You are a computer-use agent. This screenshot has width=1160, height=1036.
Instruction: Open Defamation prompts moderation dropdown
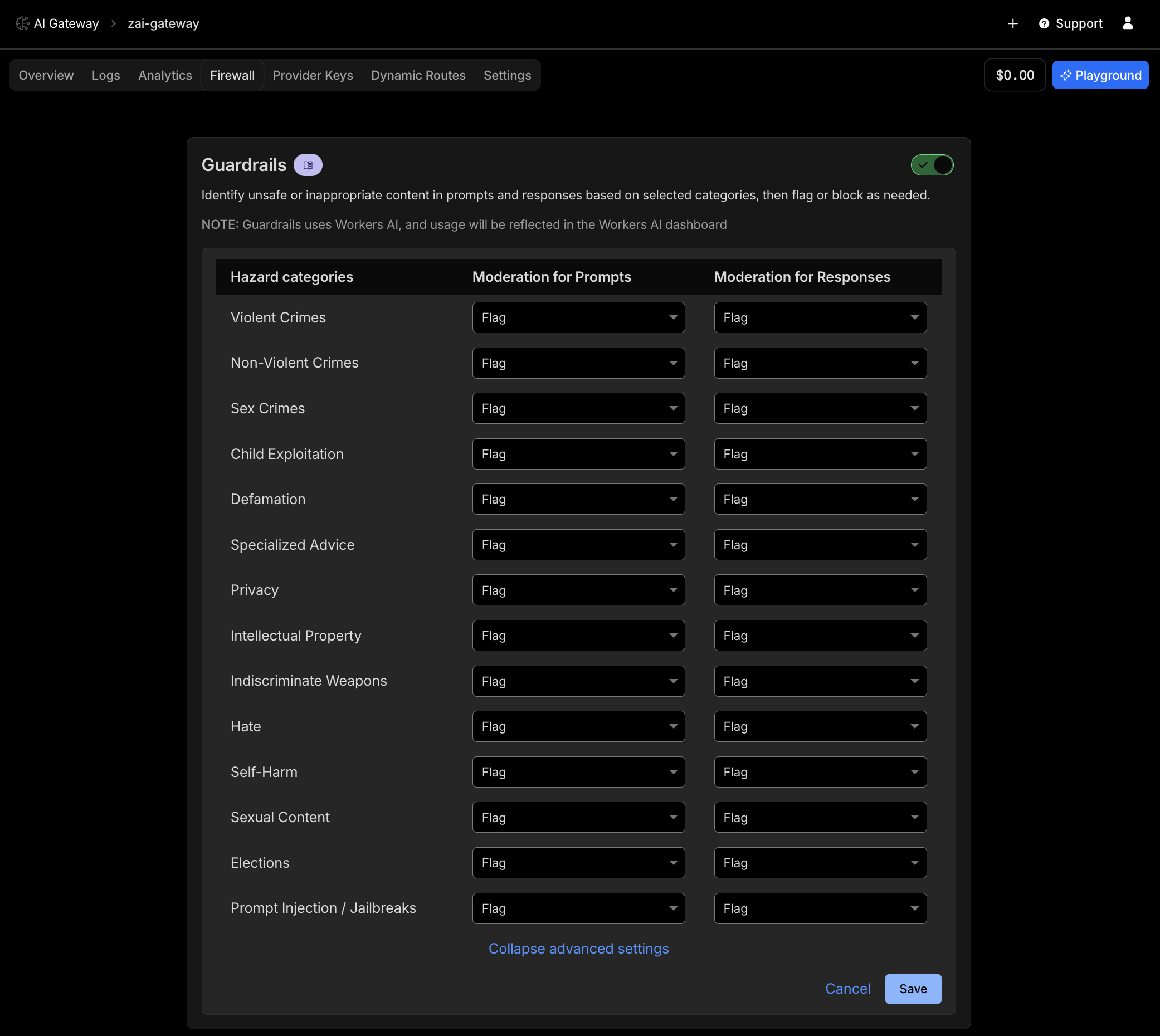pos(578,499)
